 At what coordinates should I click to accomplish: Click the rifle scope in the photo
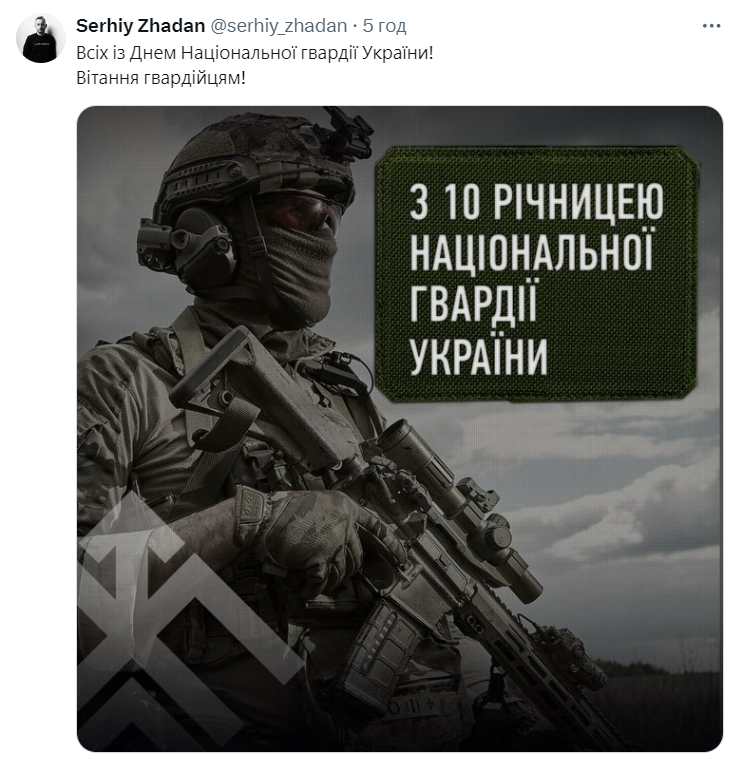(459, 503)
